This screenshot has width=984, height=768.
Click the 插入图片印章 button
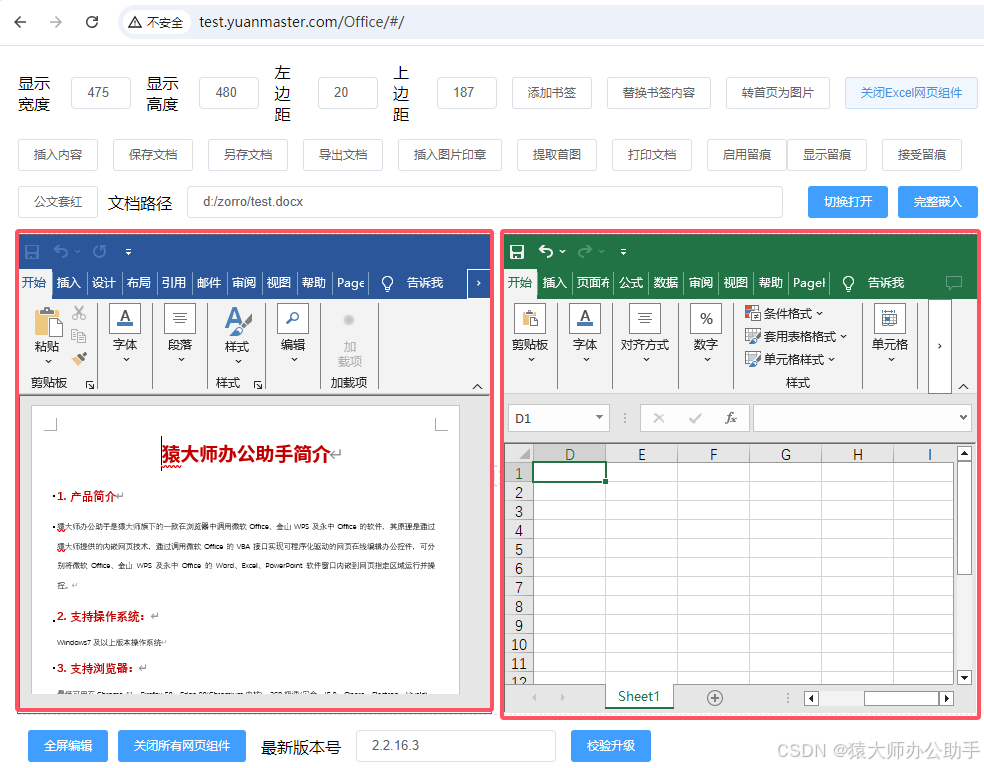coord(450,155)
